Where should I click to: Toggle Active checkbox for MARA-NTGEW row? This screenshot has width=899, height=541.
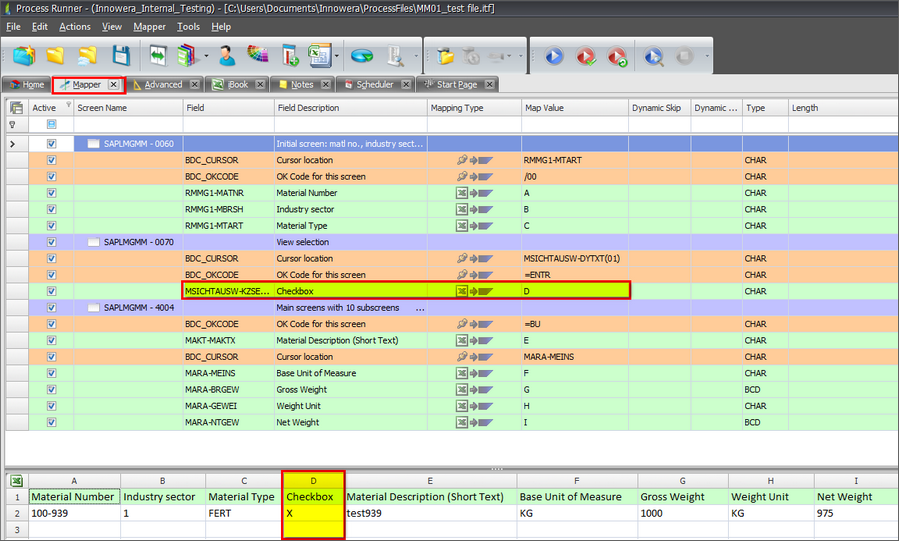51,423
